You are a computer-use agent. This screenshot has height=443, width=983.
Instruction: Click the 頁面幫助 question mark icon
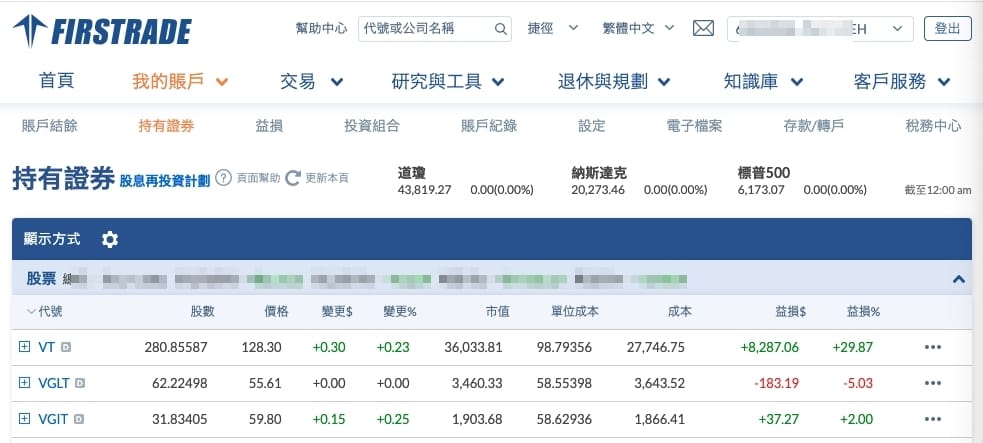[223, 178]
